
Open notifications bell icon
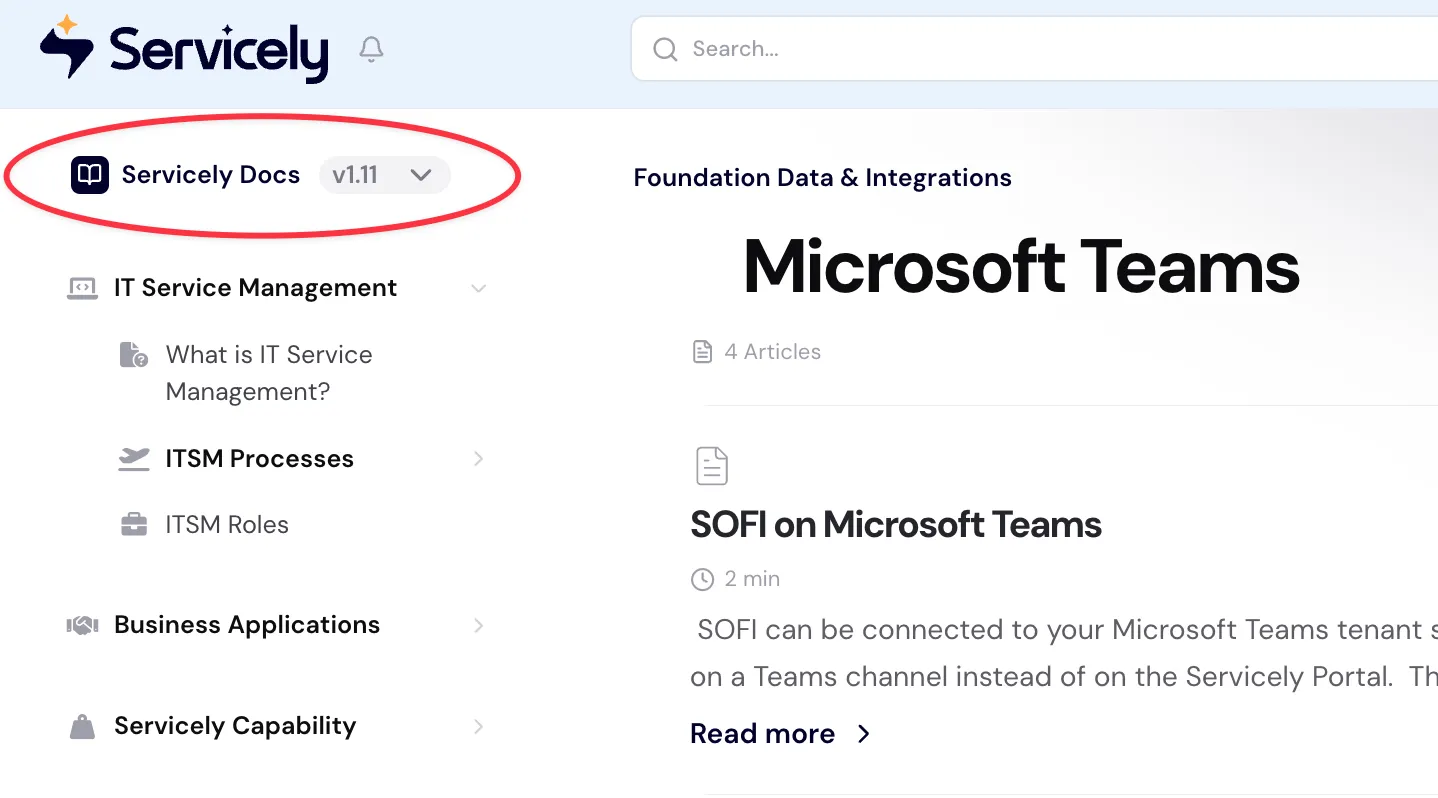click(372, 49)
